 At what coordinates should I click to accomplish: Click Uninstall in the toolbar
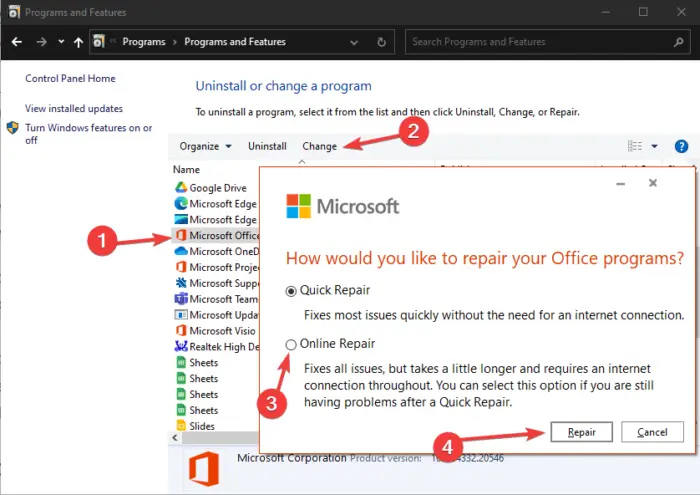point(267,146)
